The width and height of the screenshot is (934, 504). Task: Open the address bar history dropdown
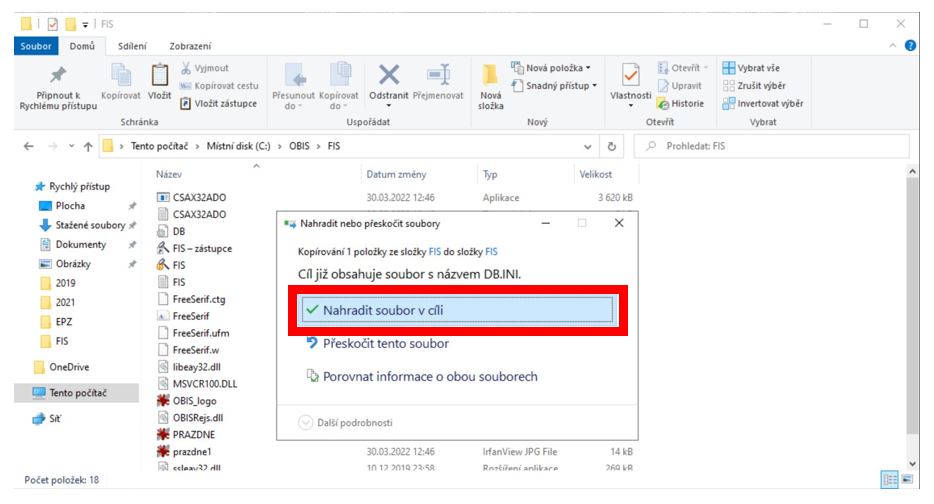[588, 146]
